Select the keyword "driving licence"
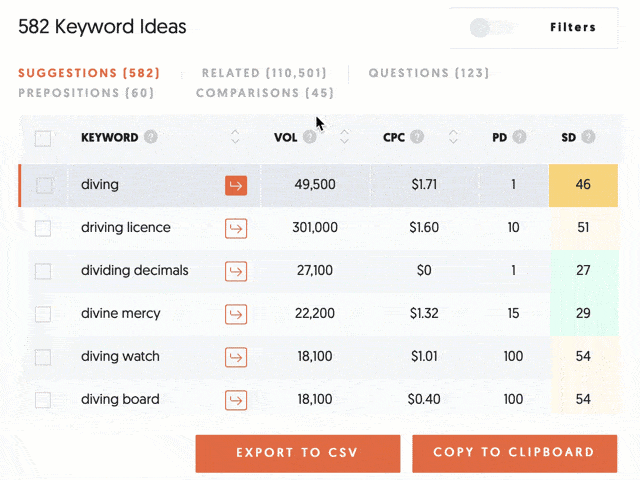640x480 pixels. [126, 227]
